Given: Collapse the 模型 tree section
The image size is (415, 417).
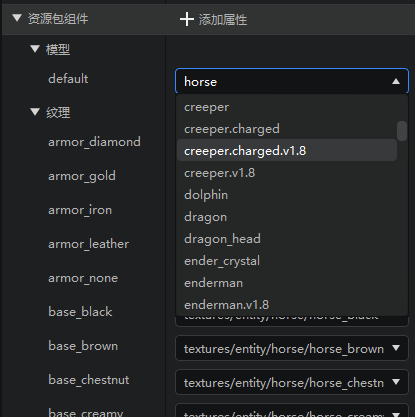Looking at the screenshot, I should tap(35, 49).
